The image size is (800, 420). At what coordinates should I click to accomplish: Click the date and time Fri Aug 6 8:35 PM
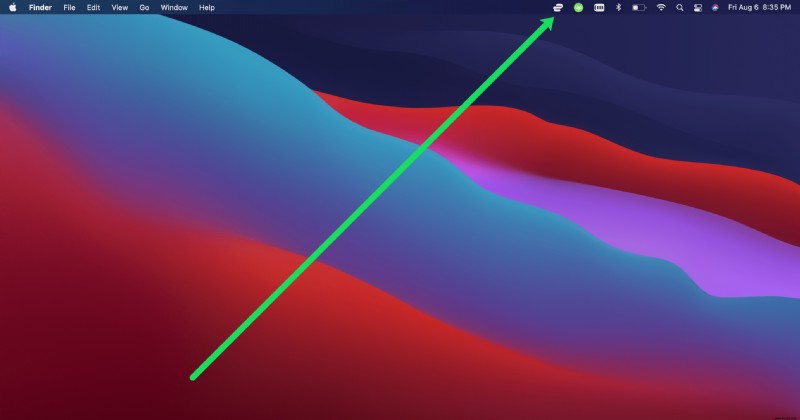pyautogui.click(x=759, y=8)
